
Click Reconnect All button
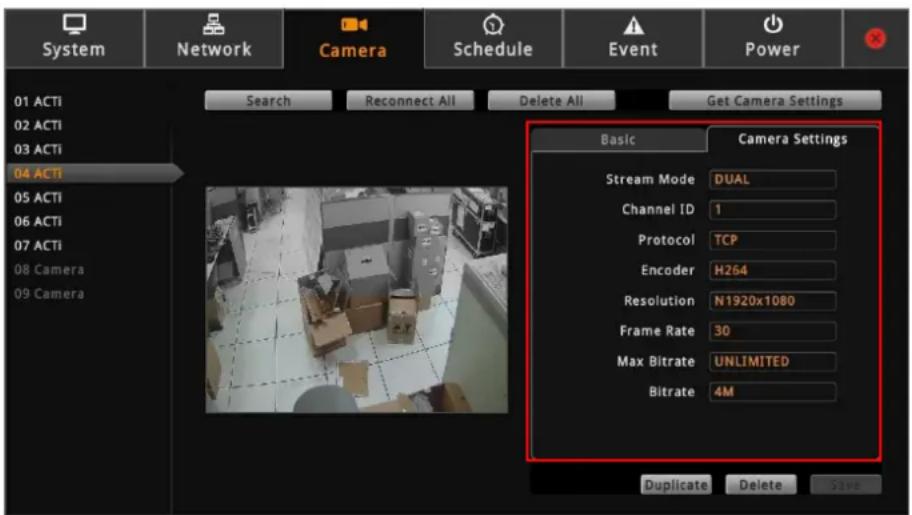click(410, 101)
